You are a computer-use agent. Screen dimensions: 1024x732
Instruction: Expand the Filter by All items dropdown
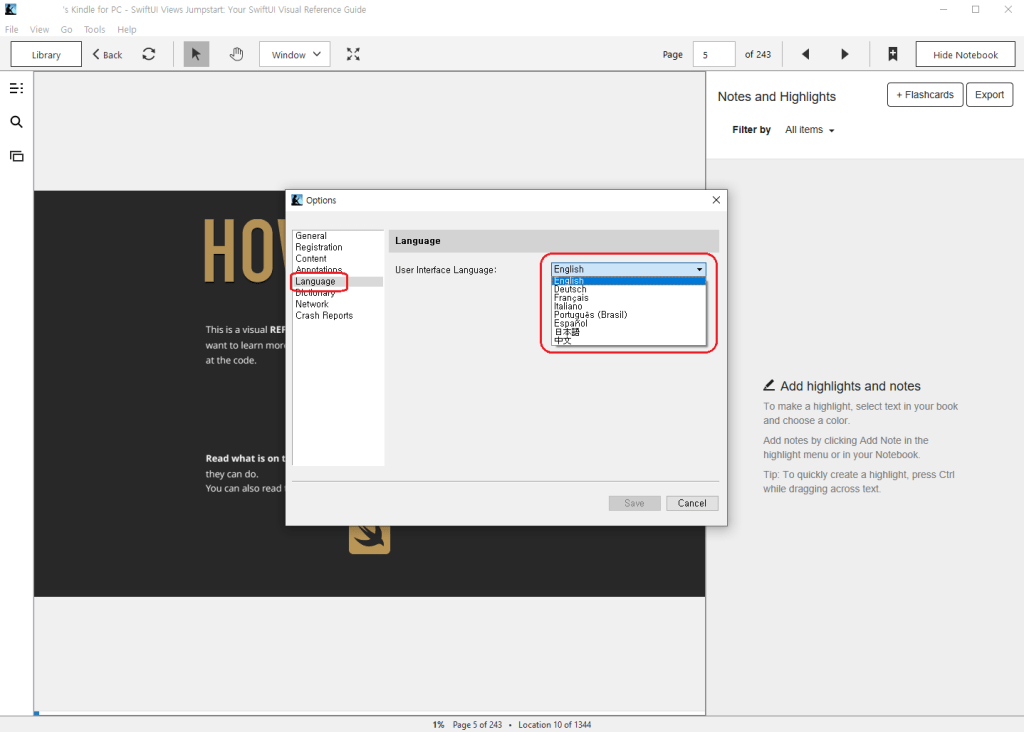809,130
